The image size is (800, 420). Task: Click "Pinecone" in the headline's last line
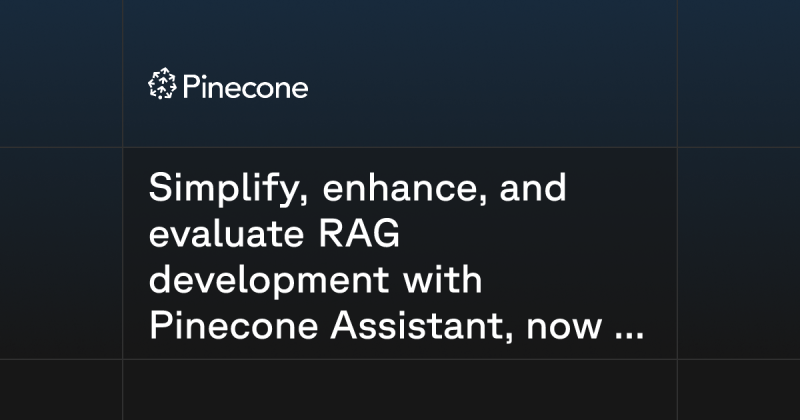(234, 325)
